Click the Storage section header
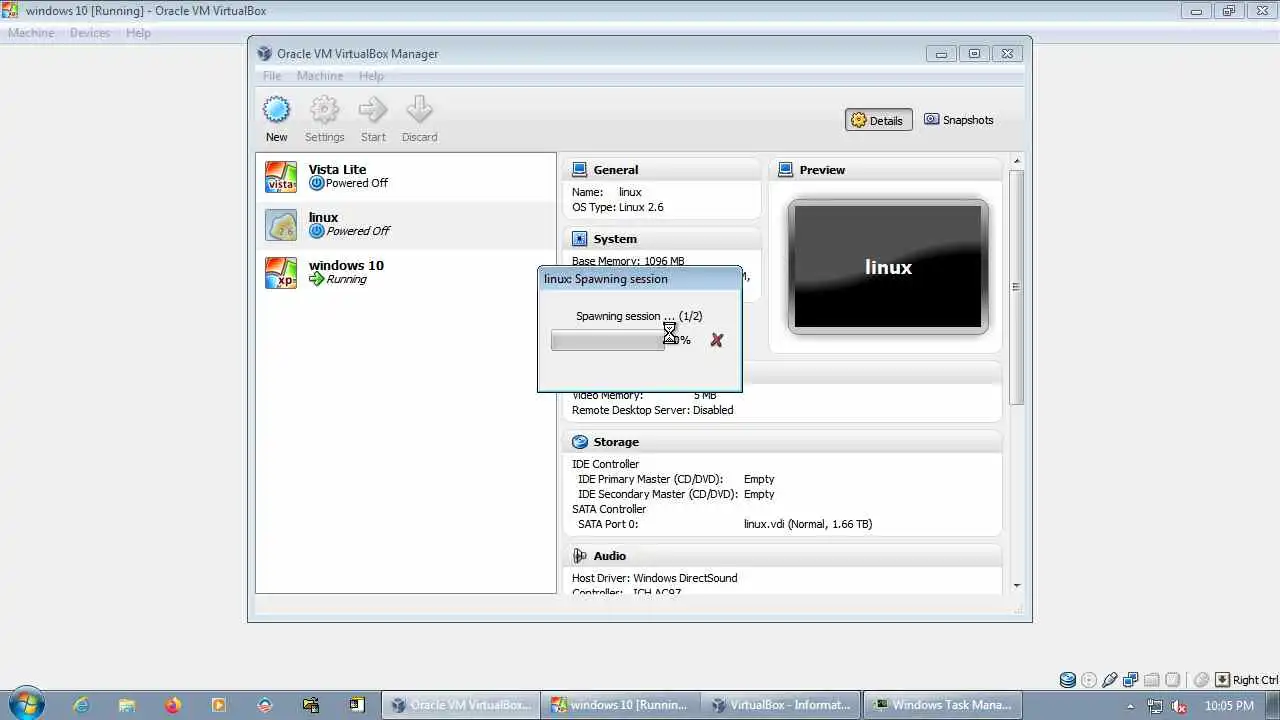This screenshot has width=1280, height=720. [782, 442]
